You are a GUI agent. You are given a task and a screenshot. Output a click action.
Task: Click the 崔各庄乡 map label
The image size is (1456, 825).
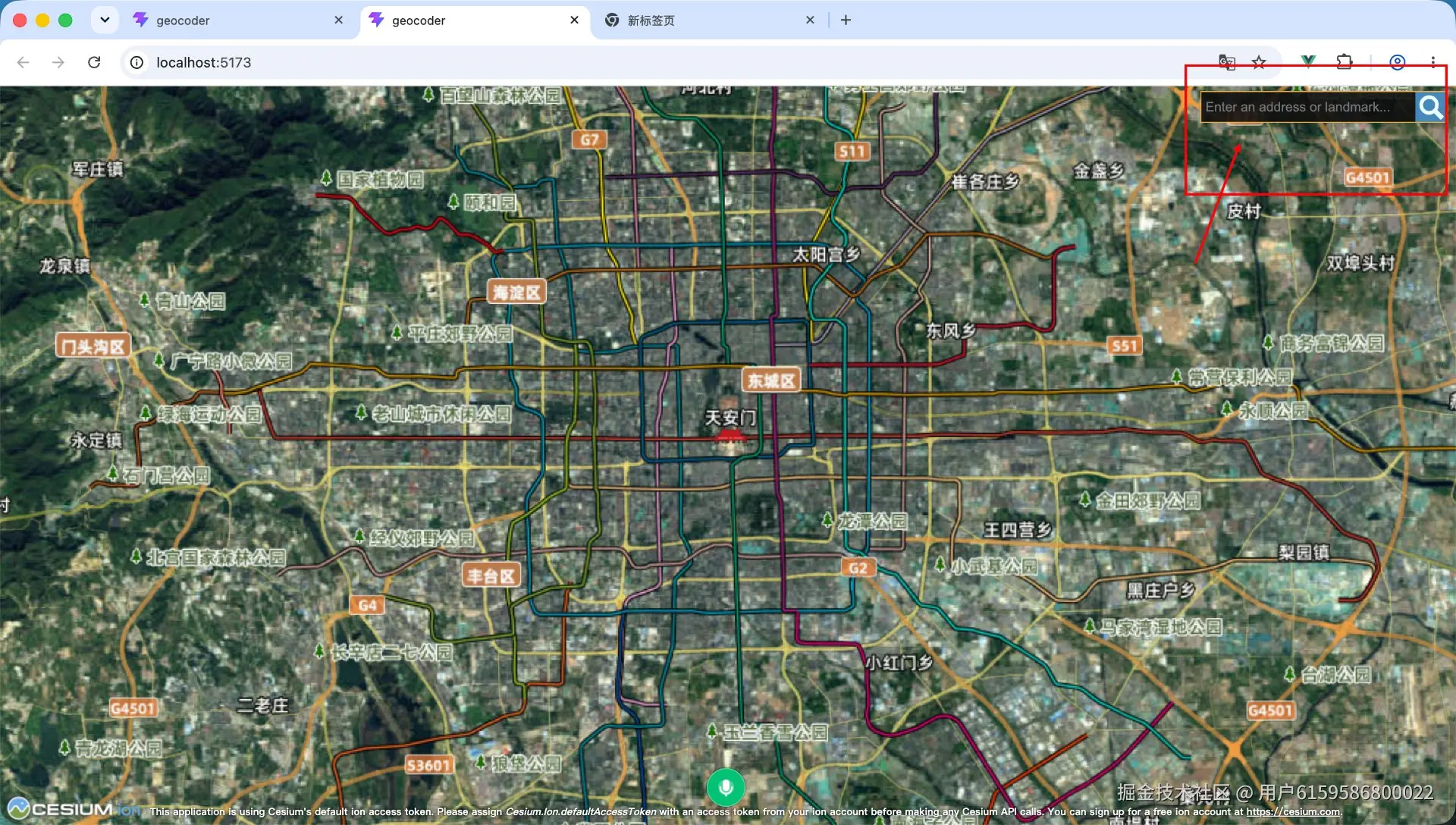click(x=986, y=182)
